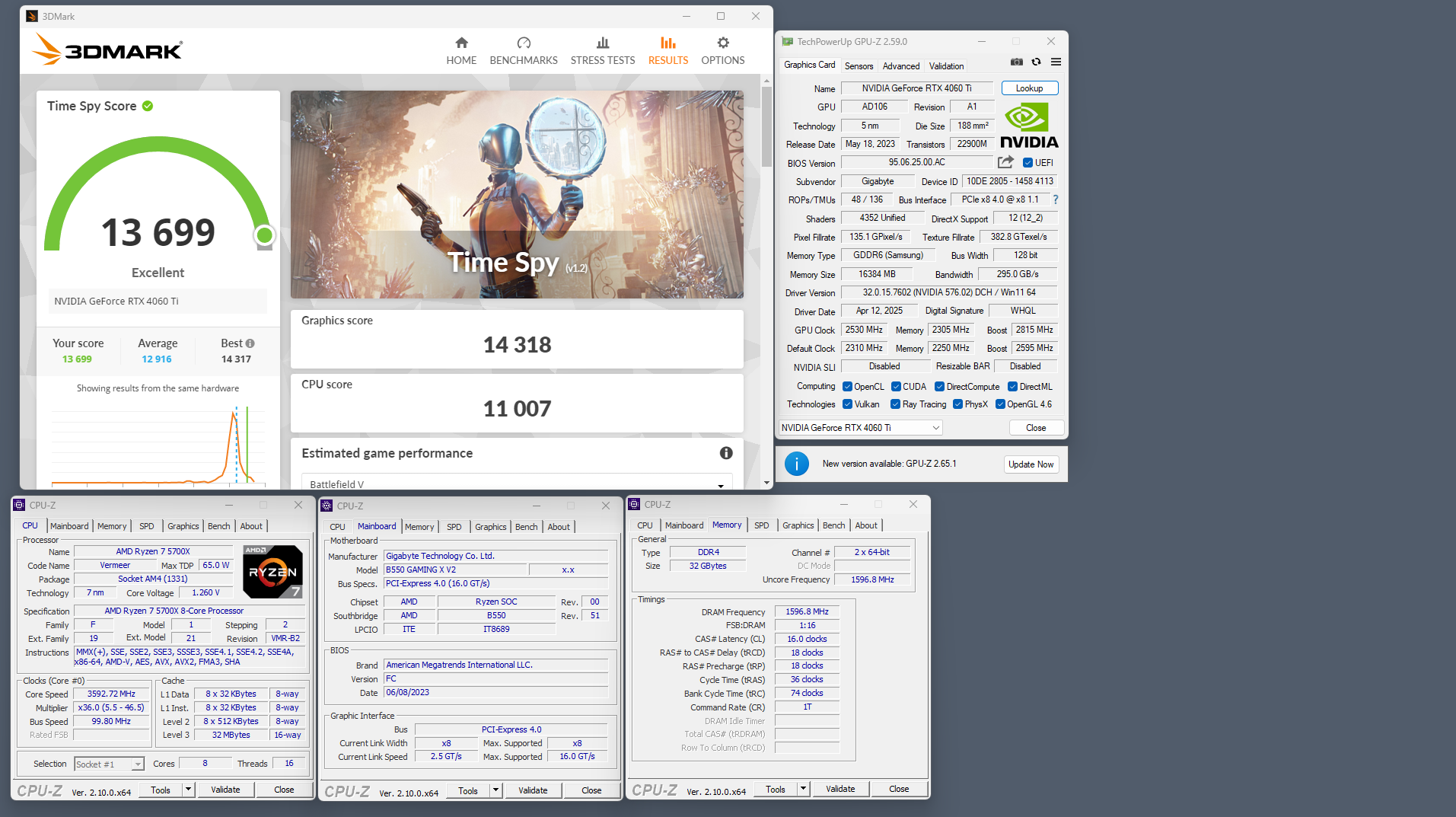This screenshot has width=1456, height=817.
Task: Click the Core Speed value 3592.72 MHz
Action: pos(111,694)
